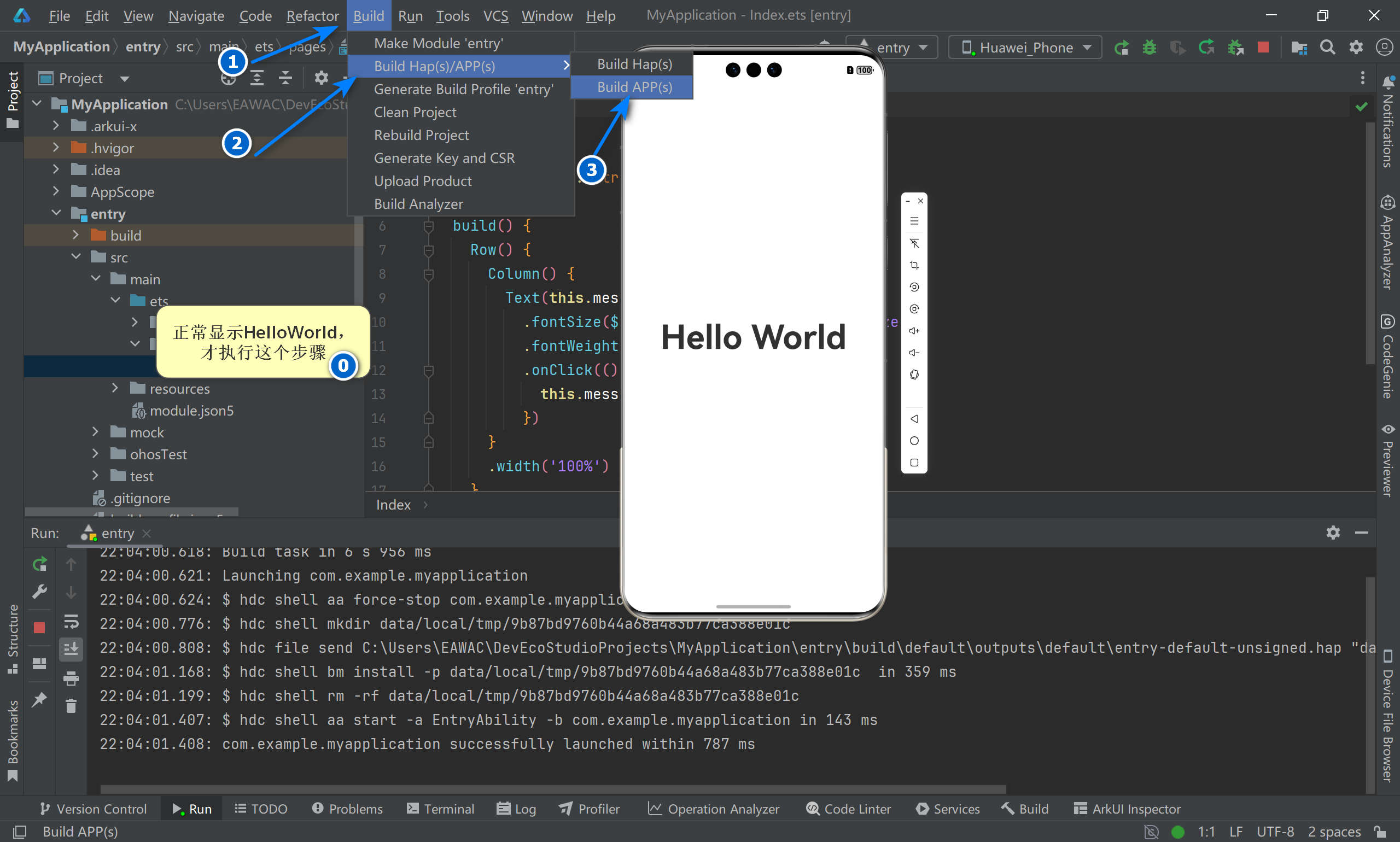Click the Rerun icon in Run panel
1400x842 pixels.
(x=40, y=564)
